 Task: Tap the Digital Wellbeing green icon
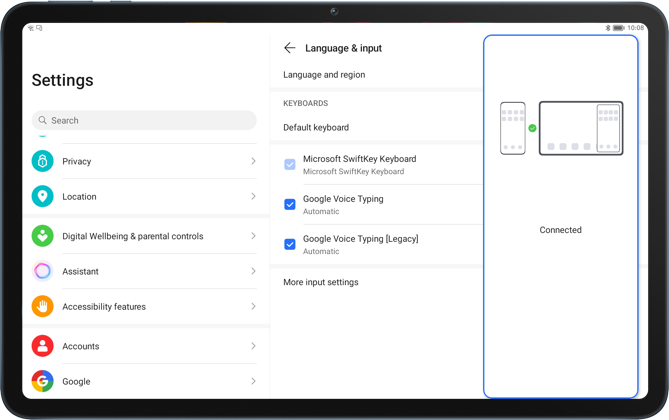pos(42,237)
